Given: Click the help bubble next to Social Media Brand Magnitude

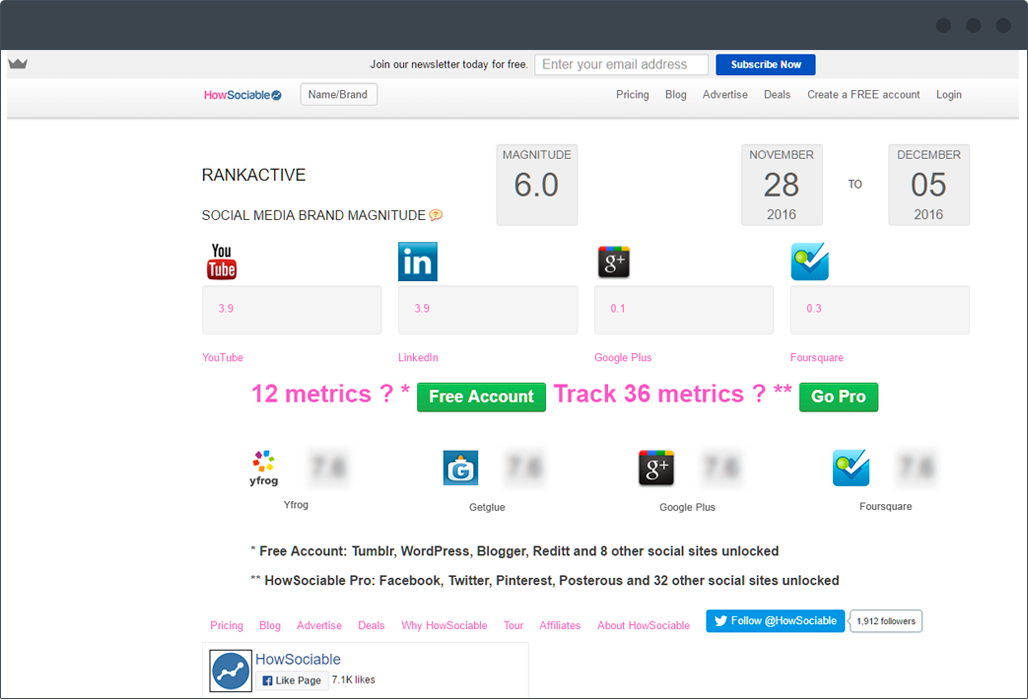Looking at the screenshot, I should pos(436,215).
